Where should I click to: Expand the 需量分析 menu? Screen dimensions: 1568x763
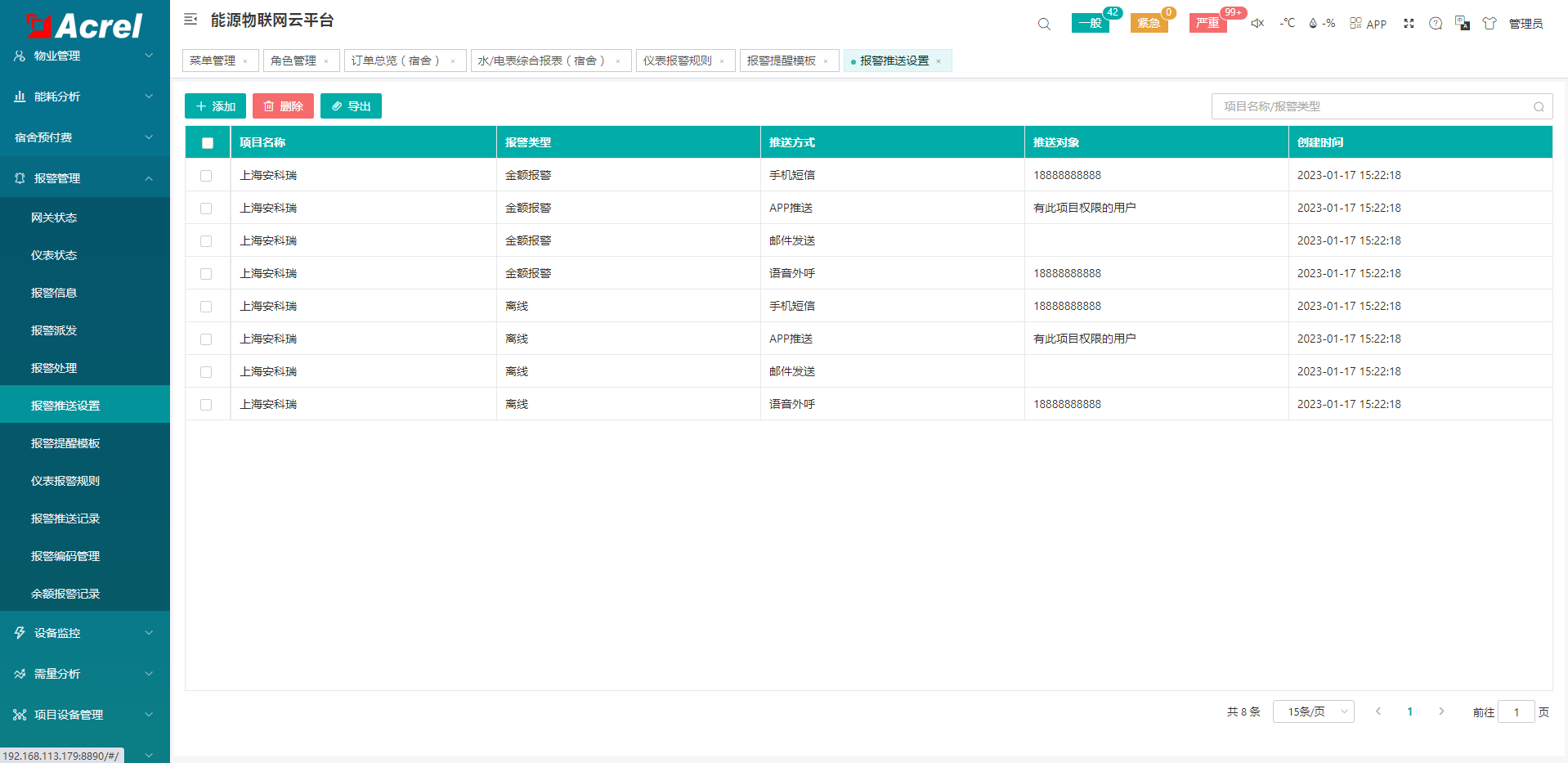coord(85,674)
